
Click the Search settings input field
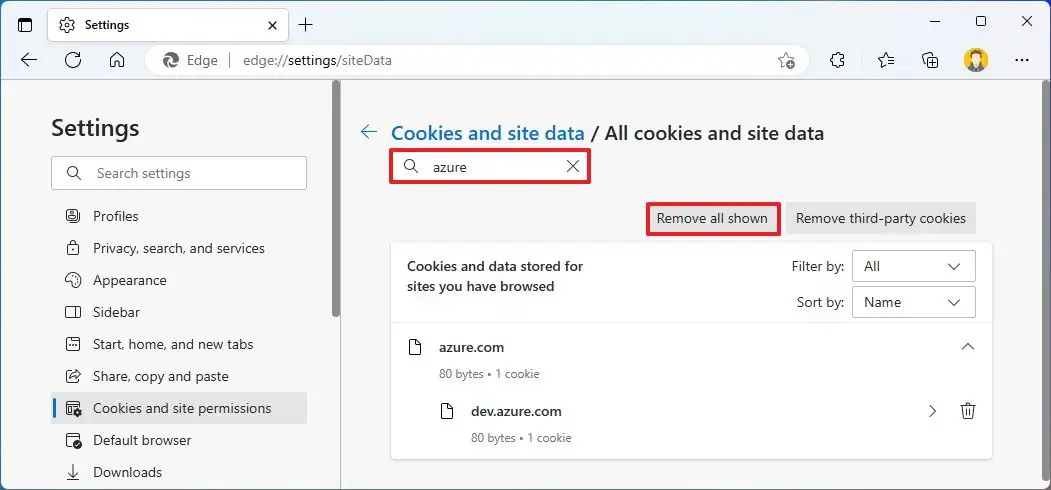(x=179, y=173)
